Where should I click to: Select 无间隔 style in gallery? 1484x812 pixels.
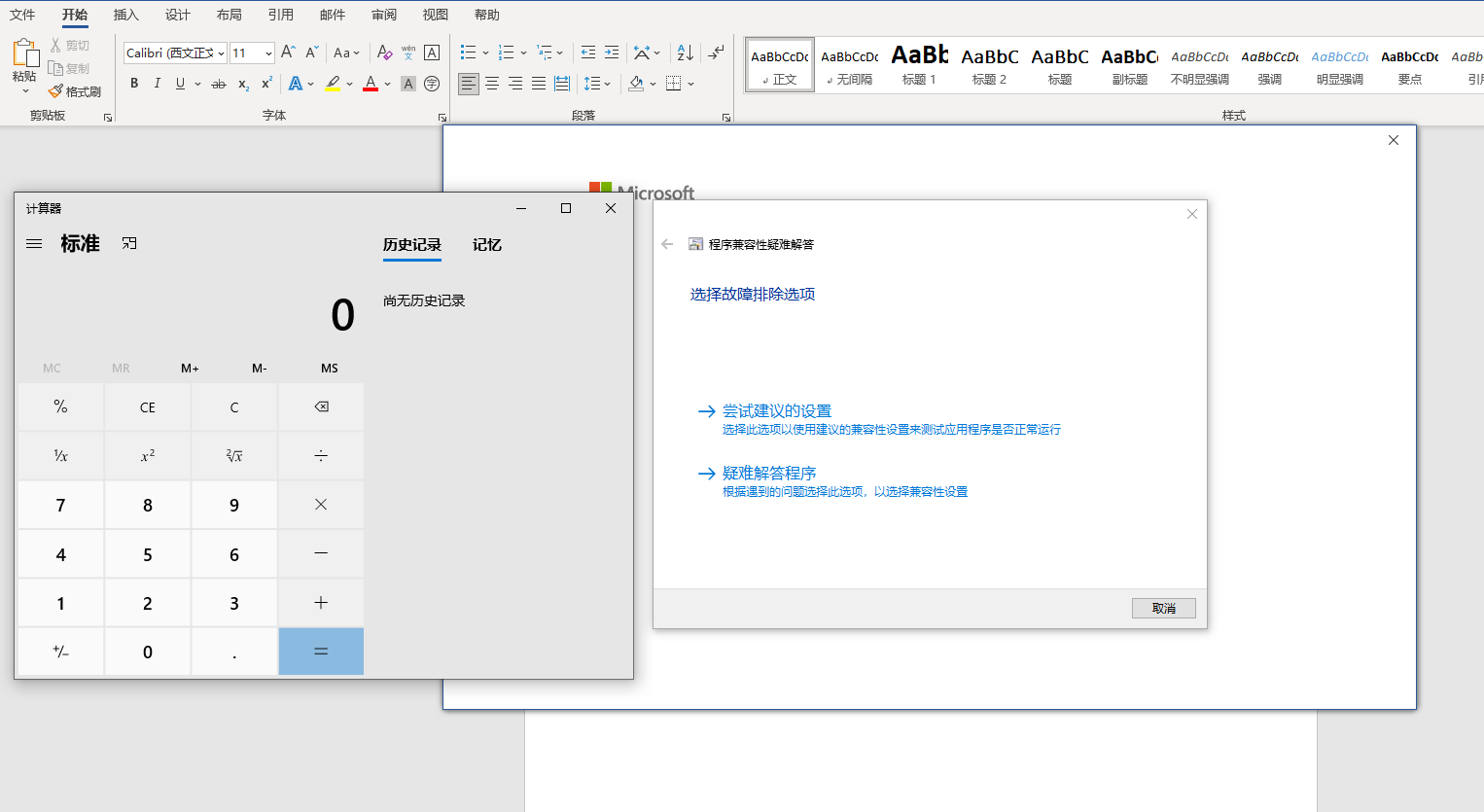point(849,65)
